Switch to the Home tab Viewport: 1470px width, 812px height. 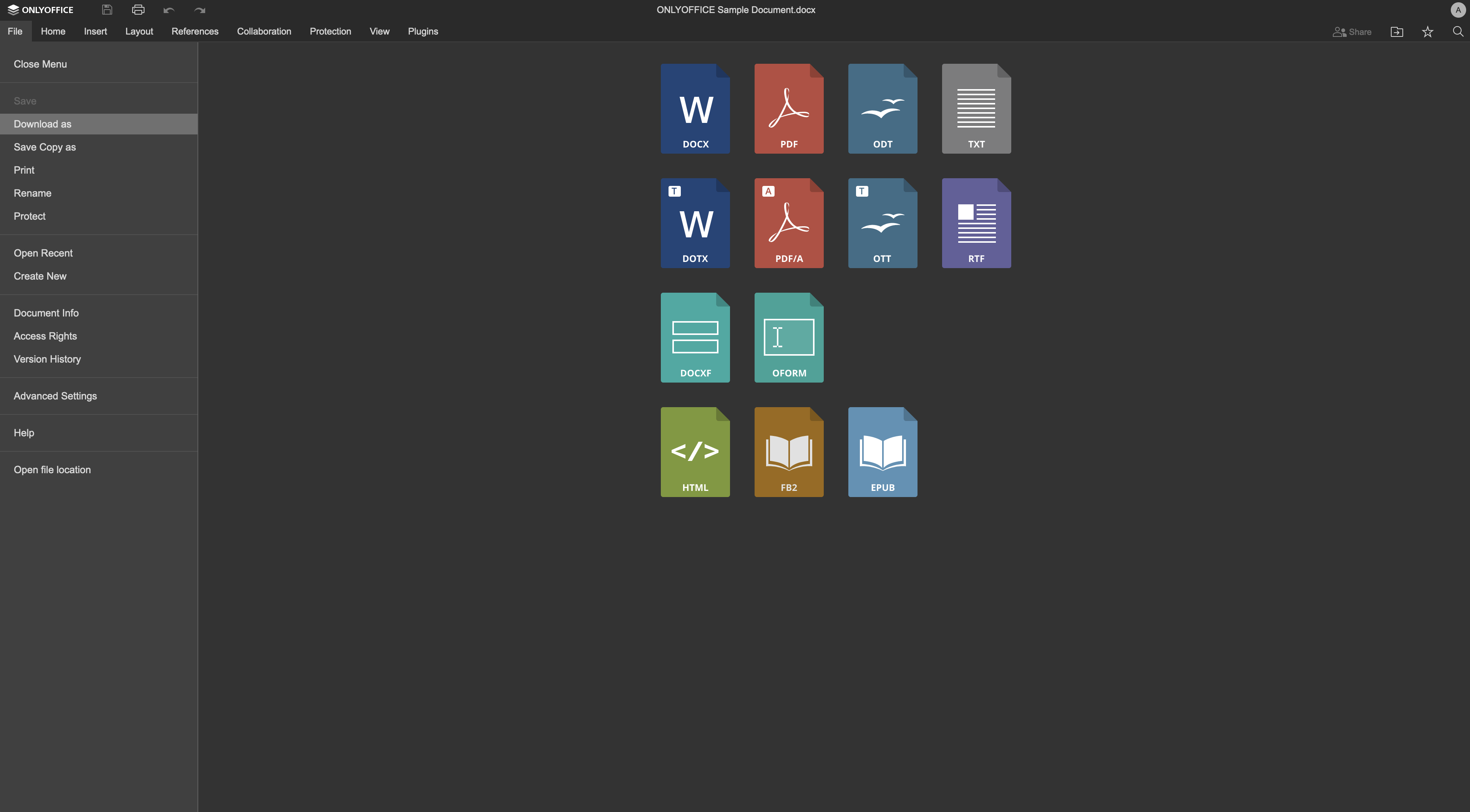pos(53,31)
